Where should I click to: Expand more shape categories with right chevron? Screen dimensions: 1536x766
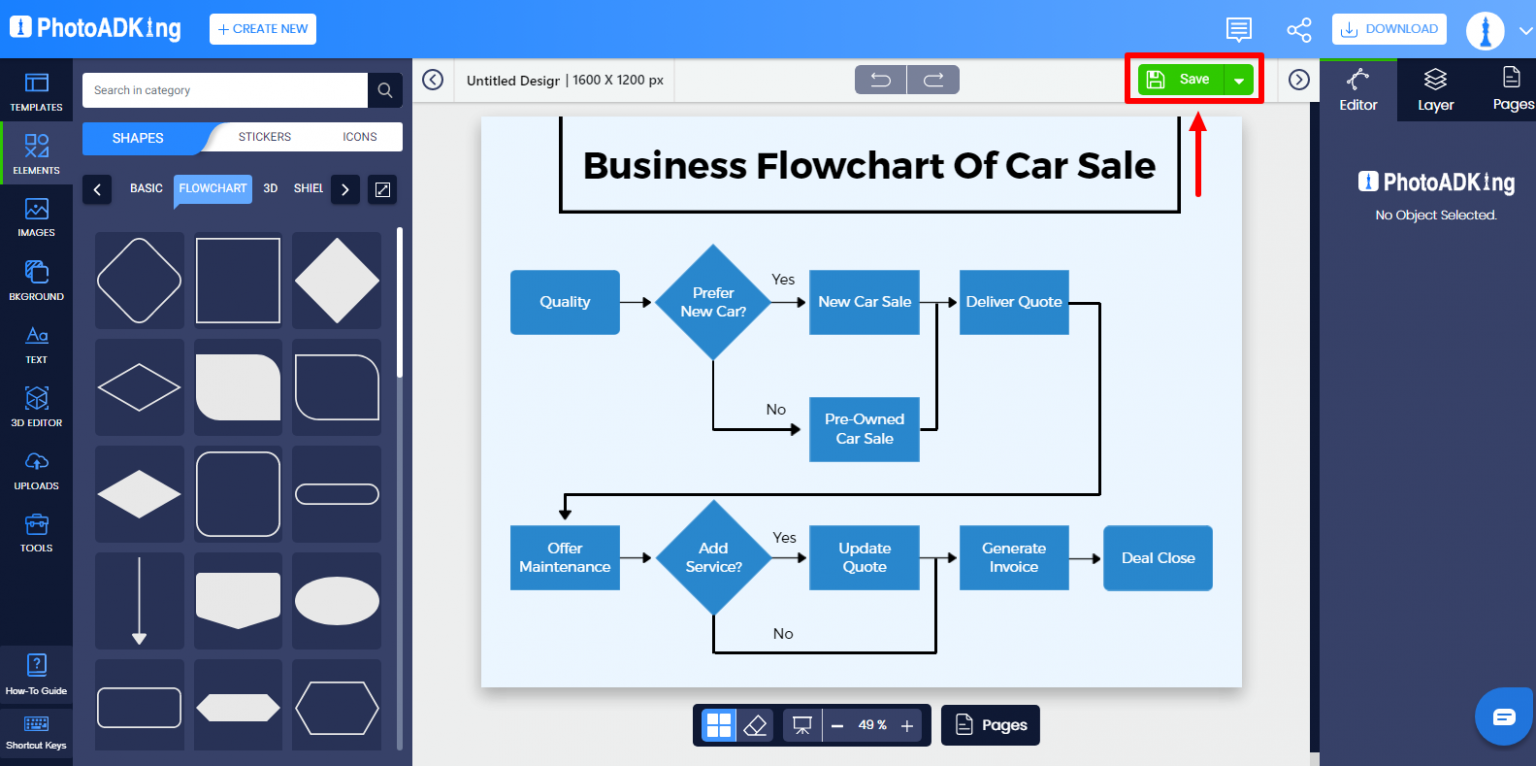345,189
